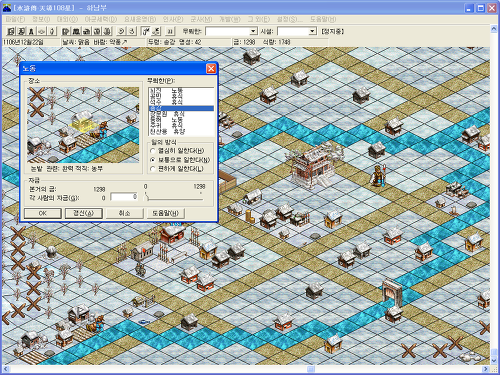Click the app icon in the main window title bar
This screenshot has width=500, height=375.
coord(7,8)
